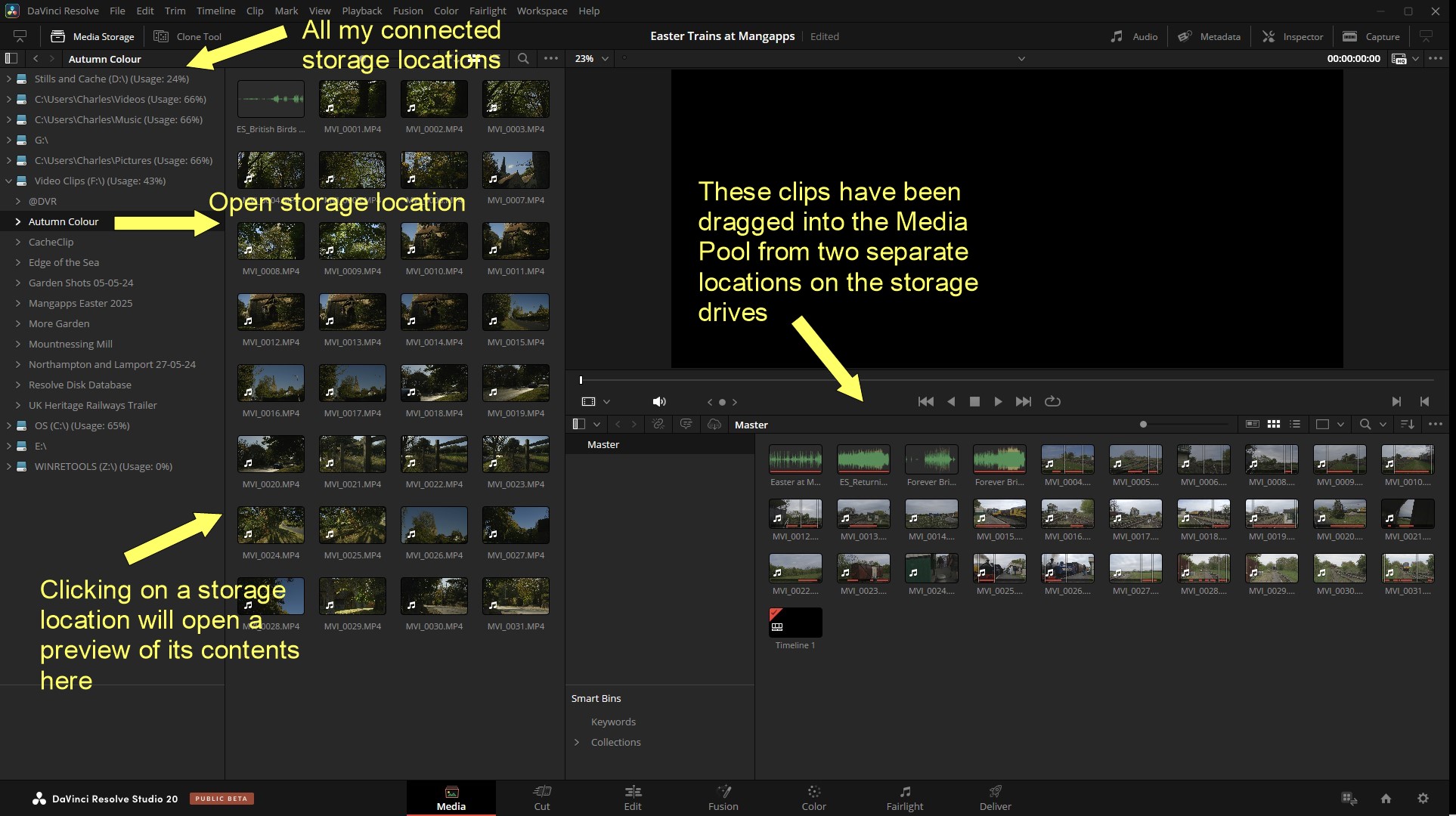Click the media pool comments icon
Image resolution: width=1456 pixels, height=816 pixels.
click(686, 425)
